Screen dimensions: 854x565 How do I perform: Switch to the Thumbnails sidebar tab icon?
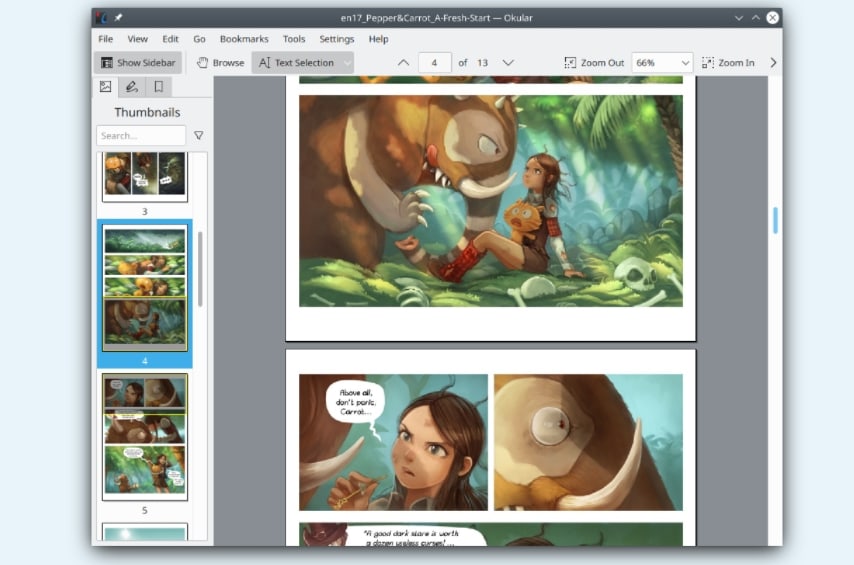pos(106,87)
